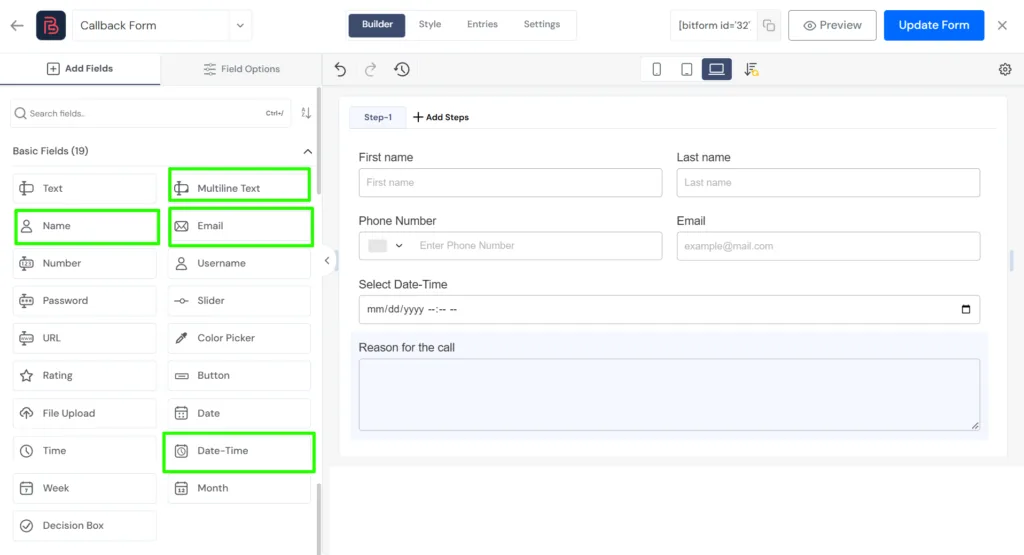
Task: Add a Username field
Action: (239, 263)
